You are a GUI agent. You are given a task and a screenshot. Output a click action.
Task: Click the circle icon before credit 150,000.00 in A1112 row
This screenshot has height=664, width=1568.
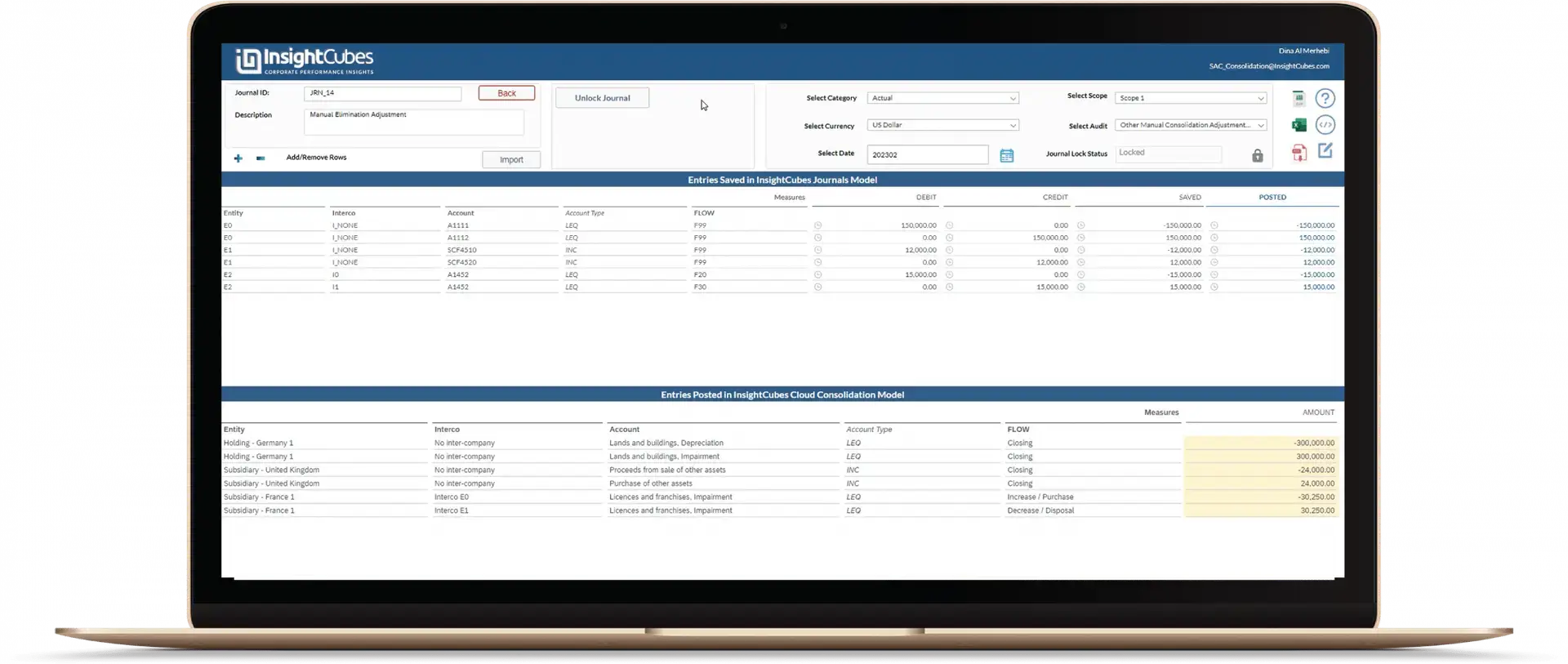(949, 238)
